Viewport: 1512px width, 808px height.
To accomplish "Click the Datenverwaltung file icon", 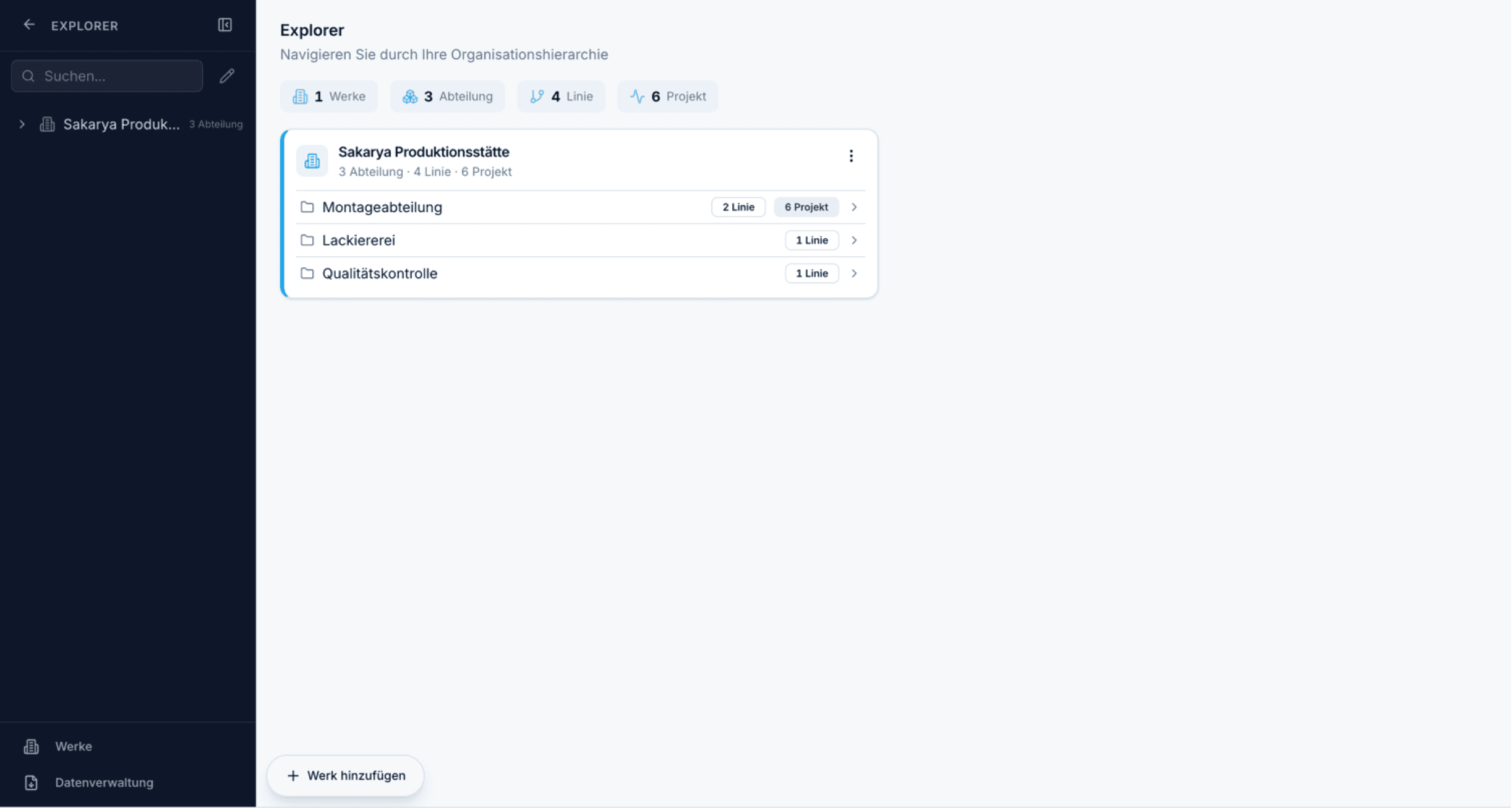I will [x=31, y=783].
